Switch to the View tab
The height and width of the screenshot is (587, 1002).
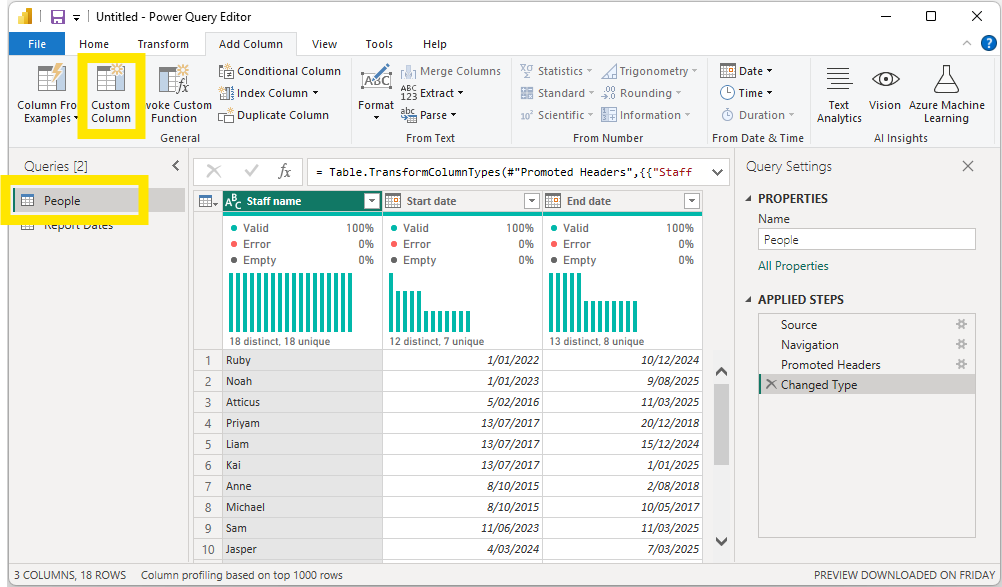pyautogui.click(x=324, y=44)
